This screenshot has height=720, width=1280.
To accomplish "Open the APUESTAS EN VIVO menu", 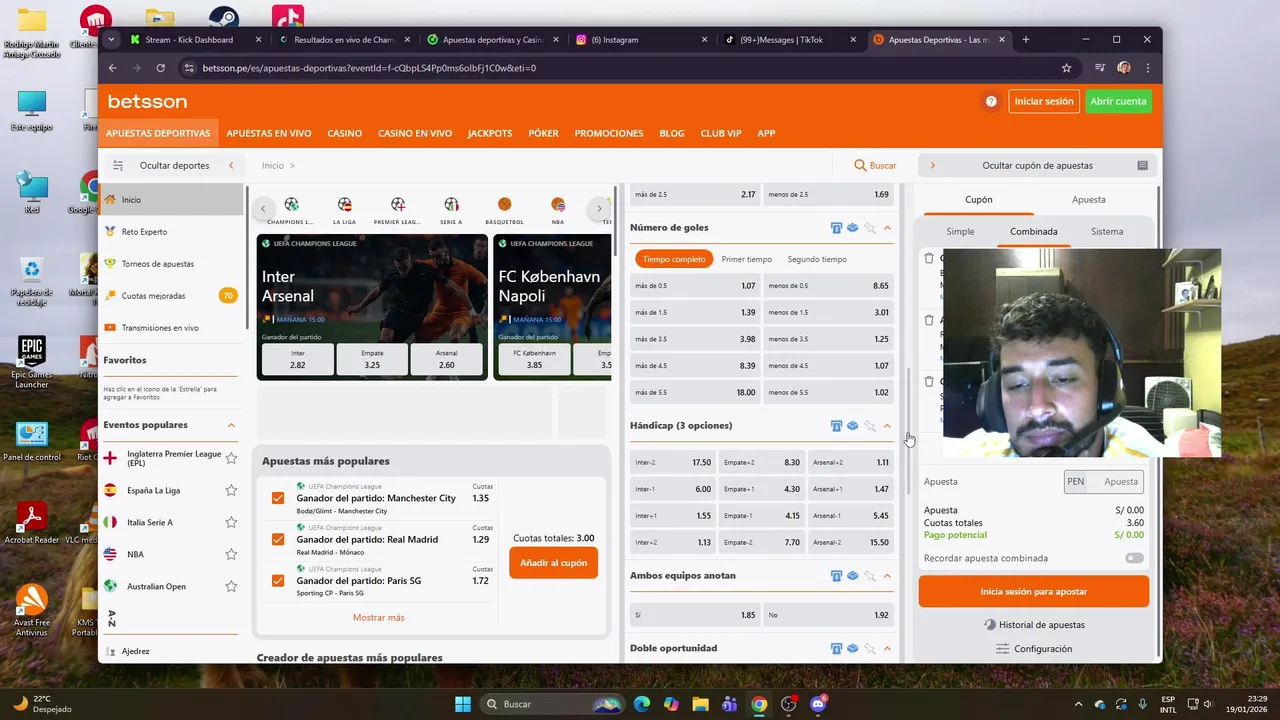I will tap(269, 133).
